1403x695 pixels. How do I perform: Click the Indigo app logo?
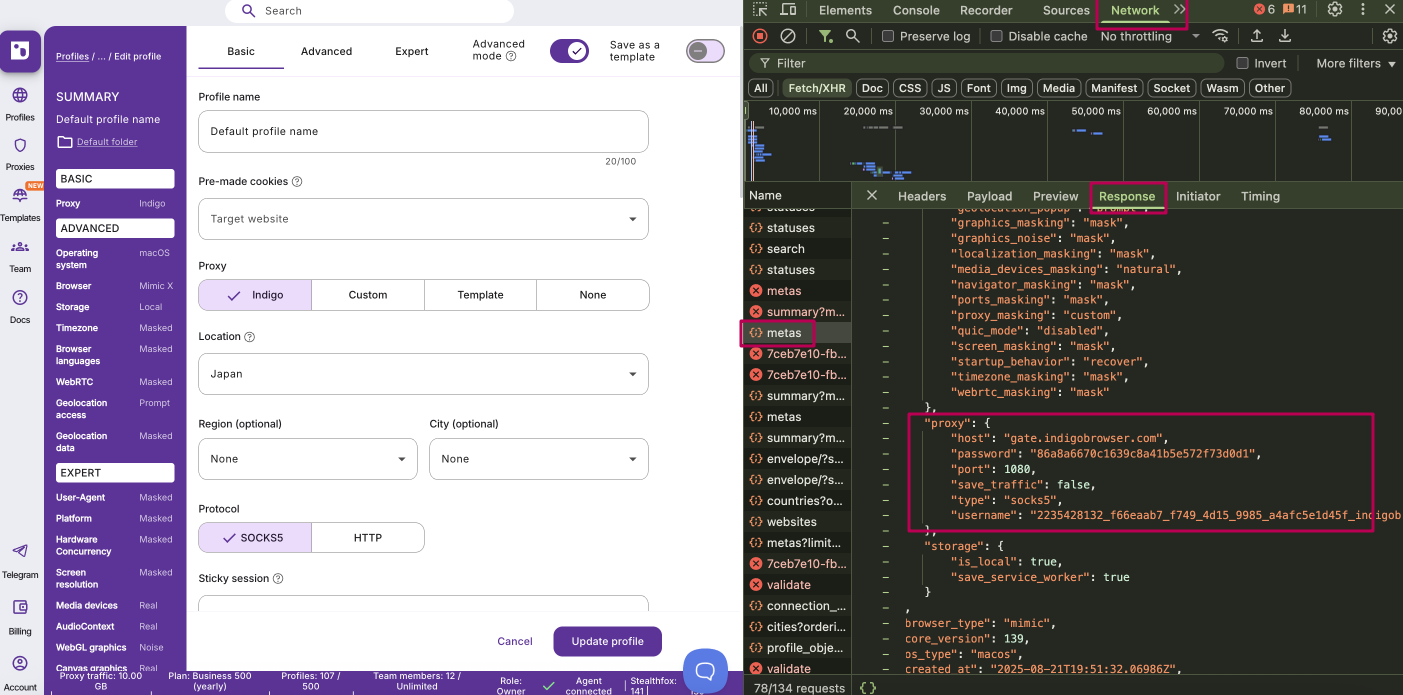pyautogui.click(x=20, y=51)
